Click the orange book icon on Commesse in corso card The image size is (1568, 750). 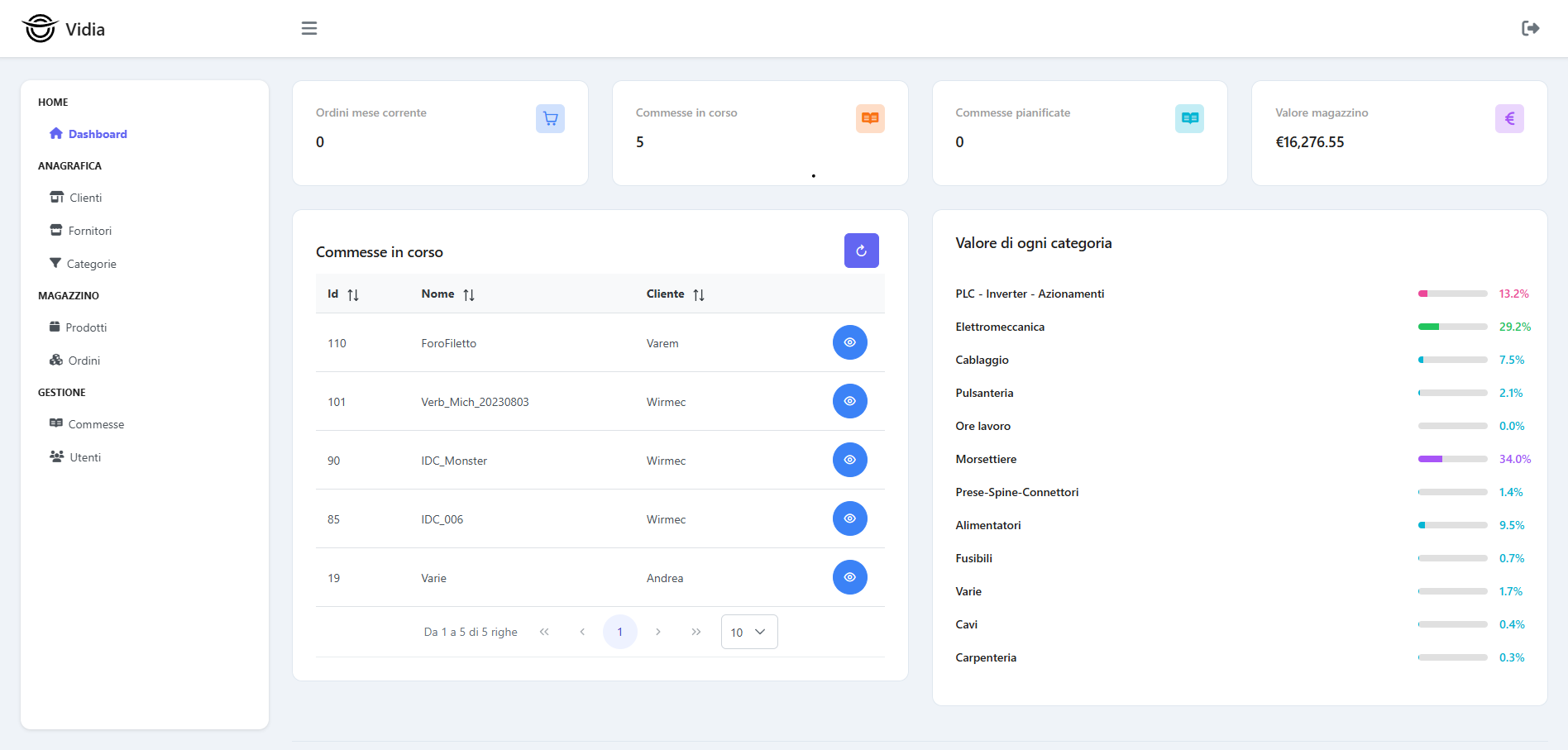[x=870, y=119]
